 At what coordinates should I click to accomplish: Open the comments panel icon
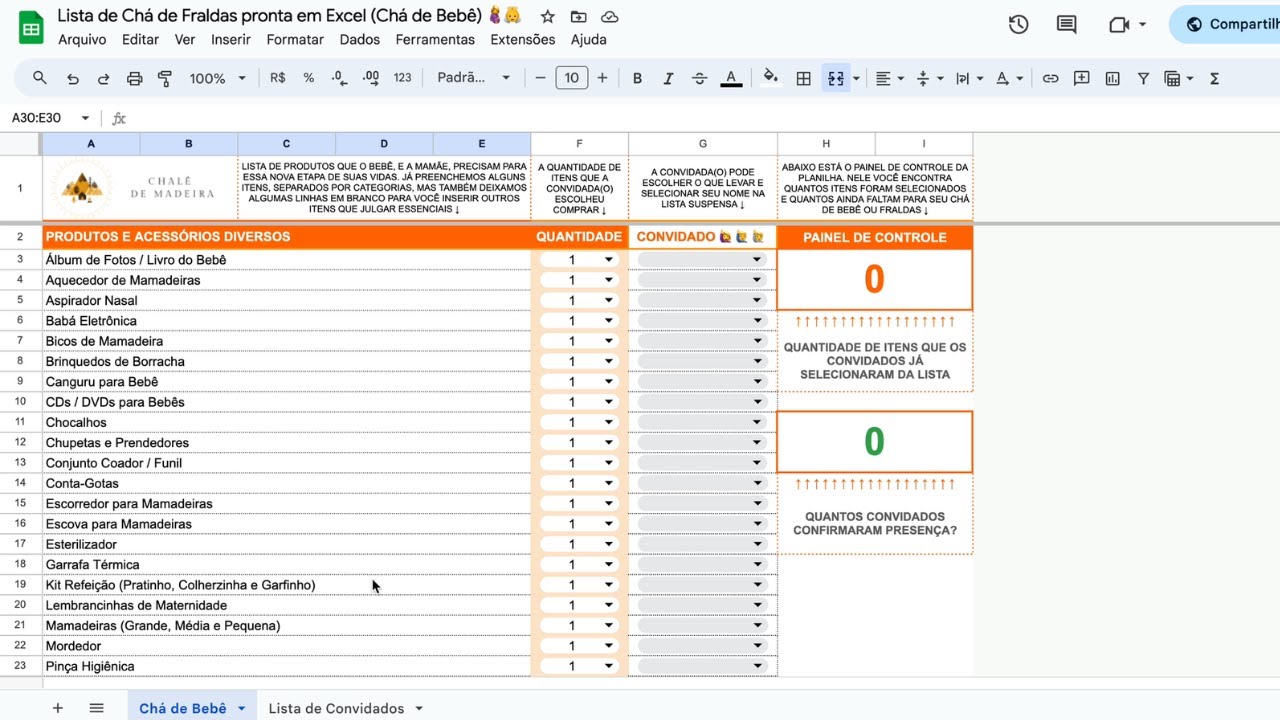[x=1067, y=25]
